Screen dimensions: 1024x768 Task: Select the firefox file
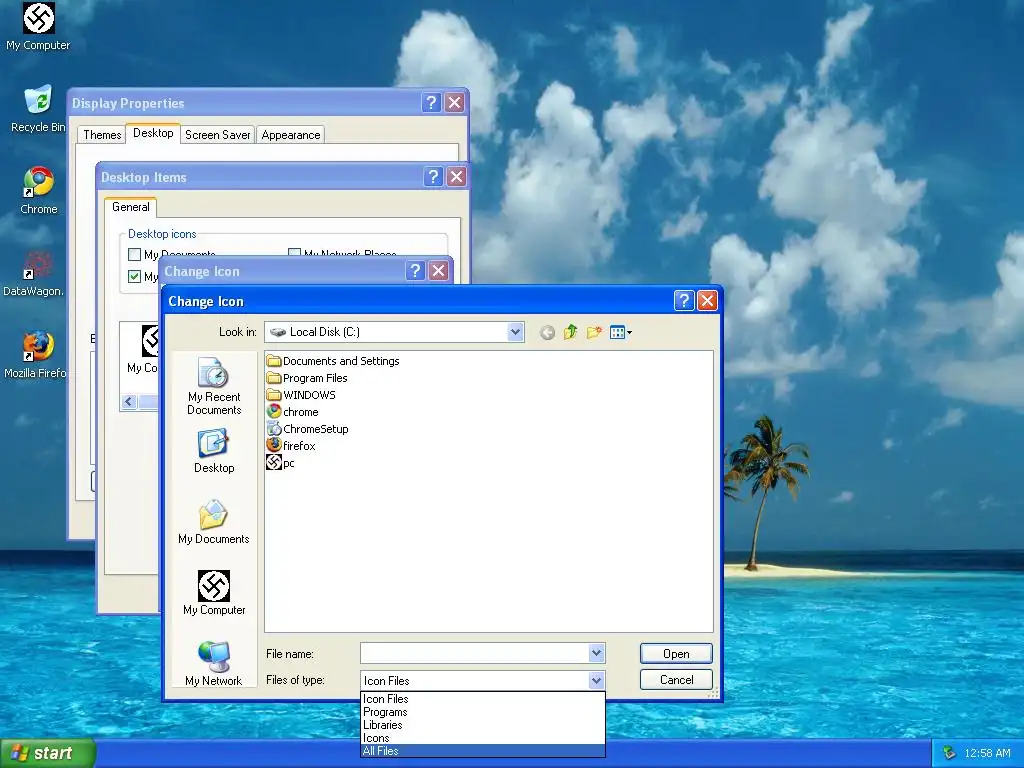click(291, 446)
